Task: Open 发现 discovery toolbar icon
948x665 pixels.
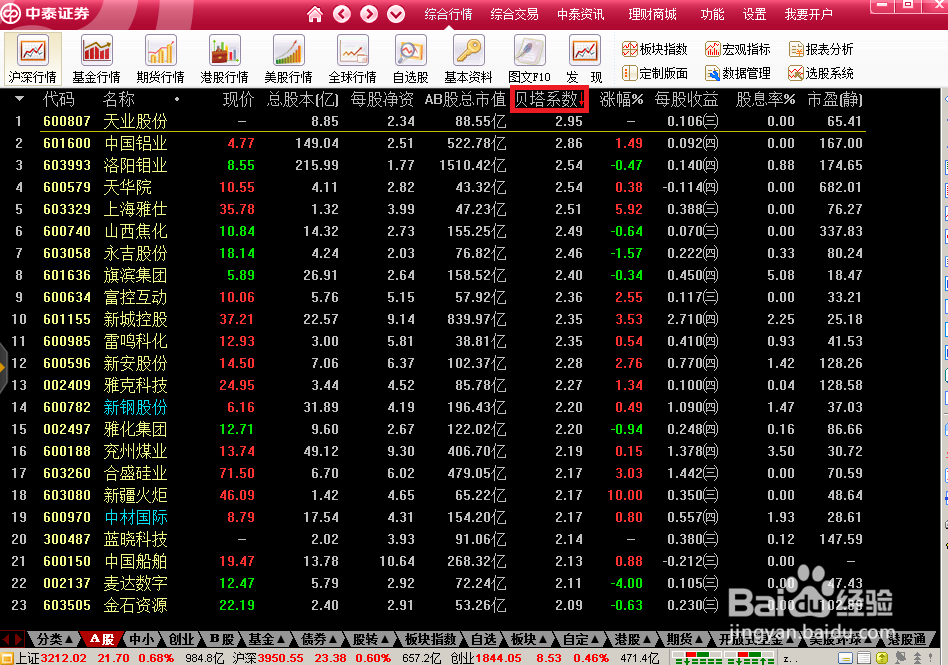Action: 585,59
